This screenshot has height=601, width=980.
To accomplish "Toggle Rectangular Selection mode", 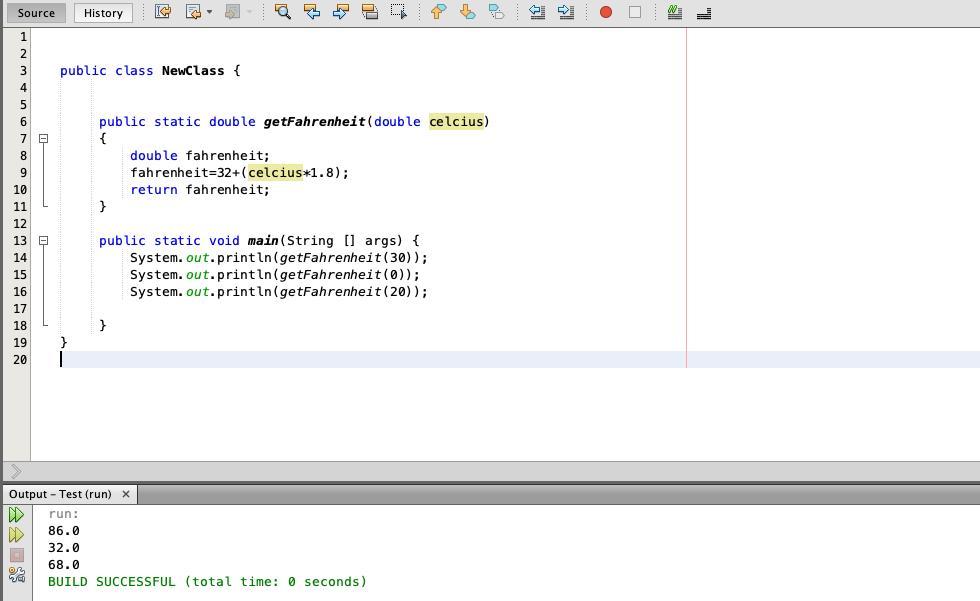I will pyautogui.click(x=398, y=12).
